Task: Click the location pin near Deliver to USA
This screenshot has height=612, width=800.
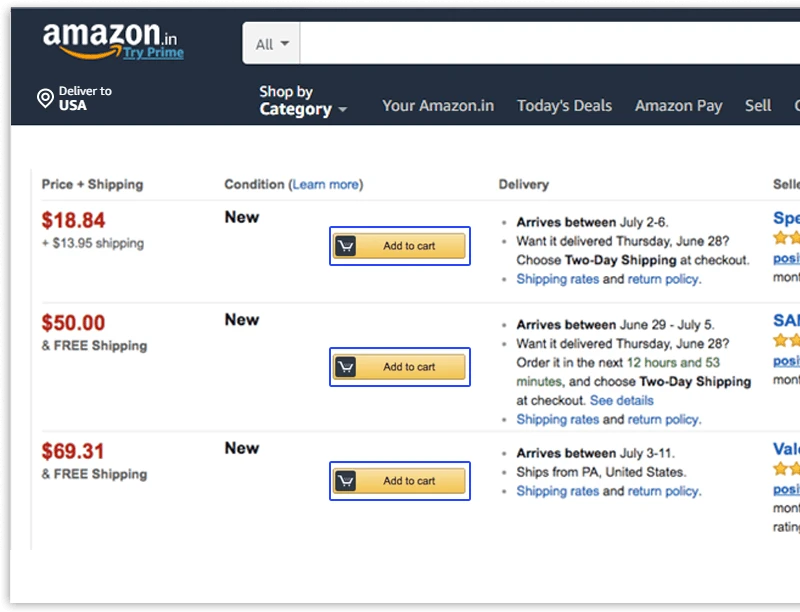Action: [44, 97]
